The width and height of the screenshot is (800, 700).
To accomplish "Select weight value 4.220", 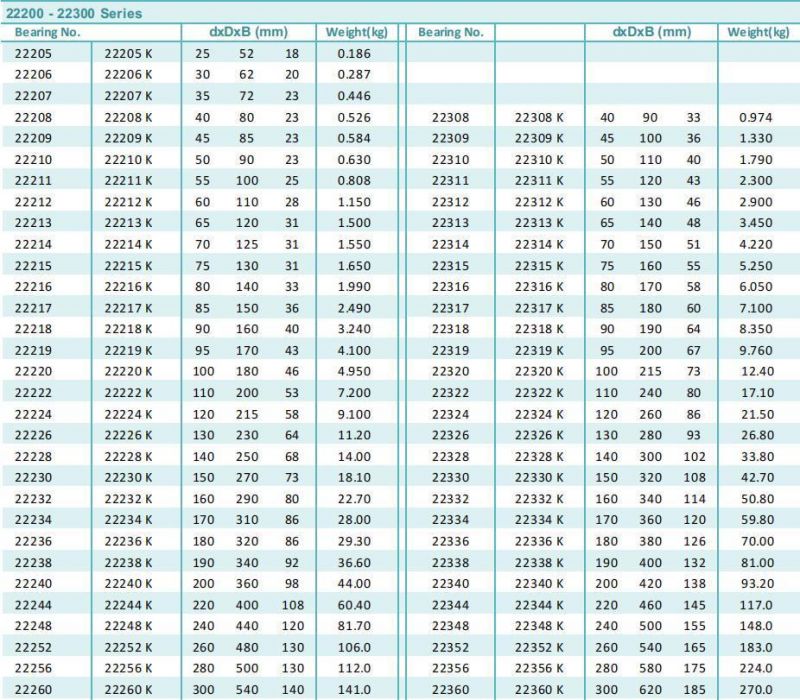I will point(756,244).
